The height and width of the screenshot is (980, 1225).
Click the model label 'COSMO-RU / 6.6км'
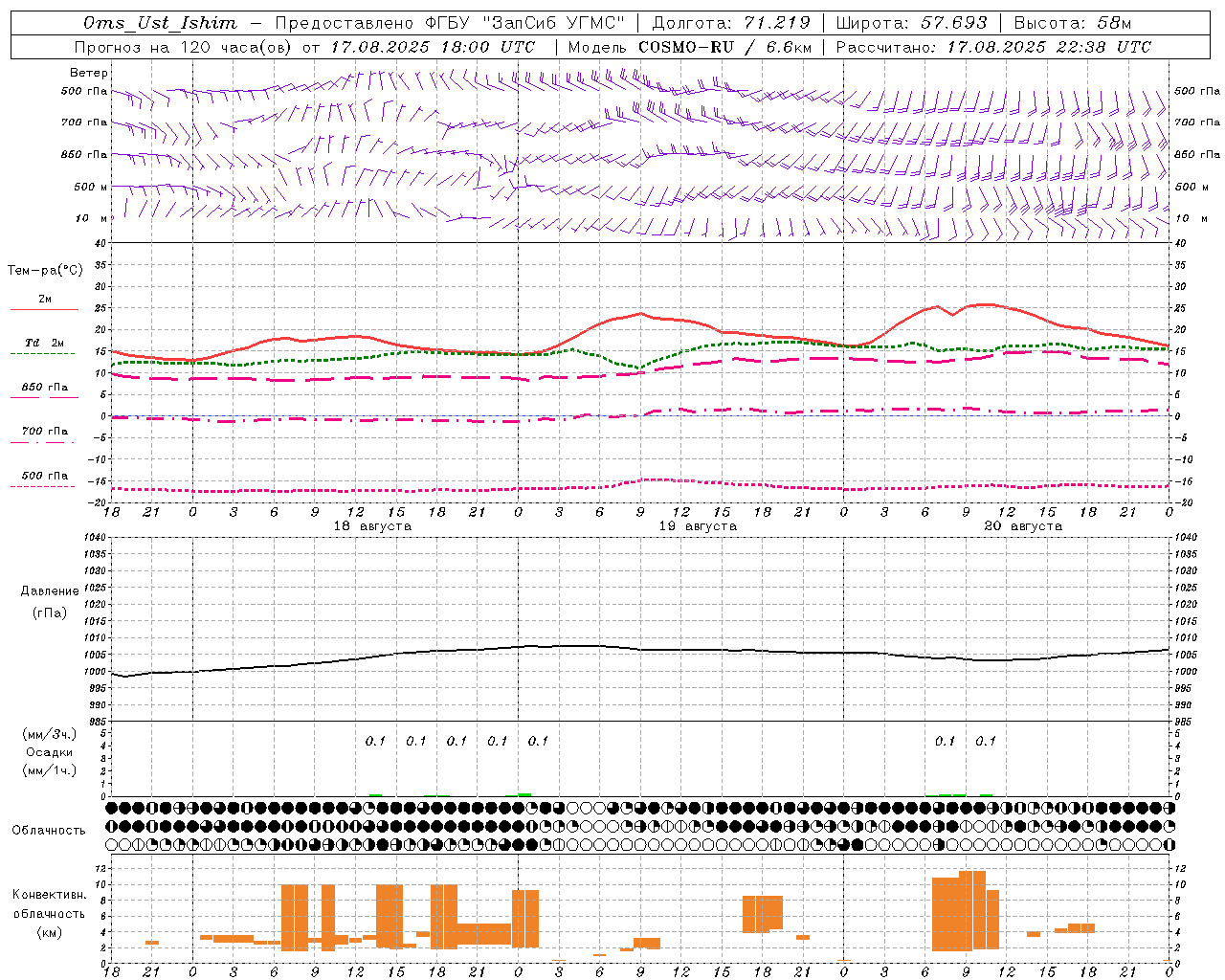point(724,47)
